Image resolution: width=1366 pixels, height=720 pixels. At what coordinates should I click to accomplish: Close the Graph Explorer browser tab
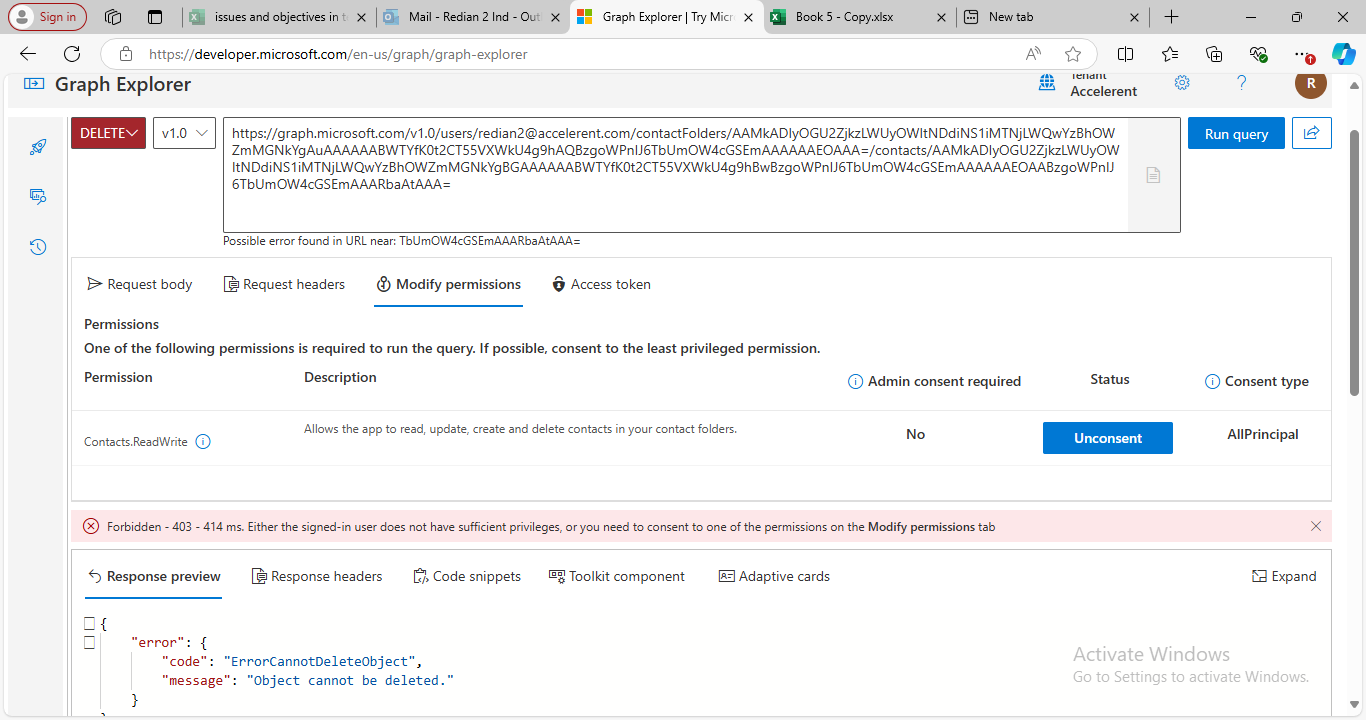(748, 17)
